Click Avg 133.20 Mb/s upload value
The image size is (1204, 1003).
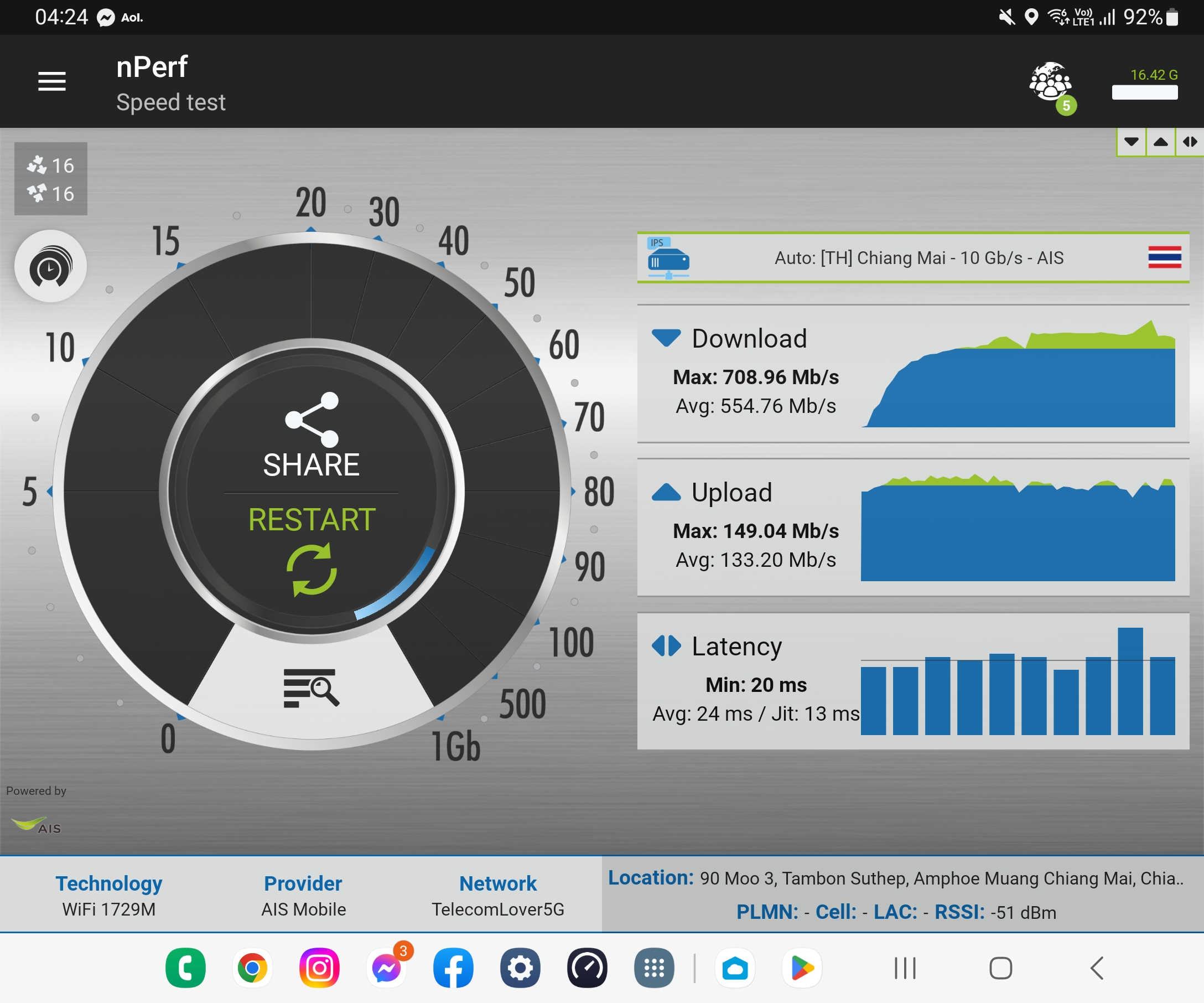click(756, 560)
